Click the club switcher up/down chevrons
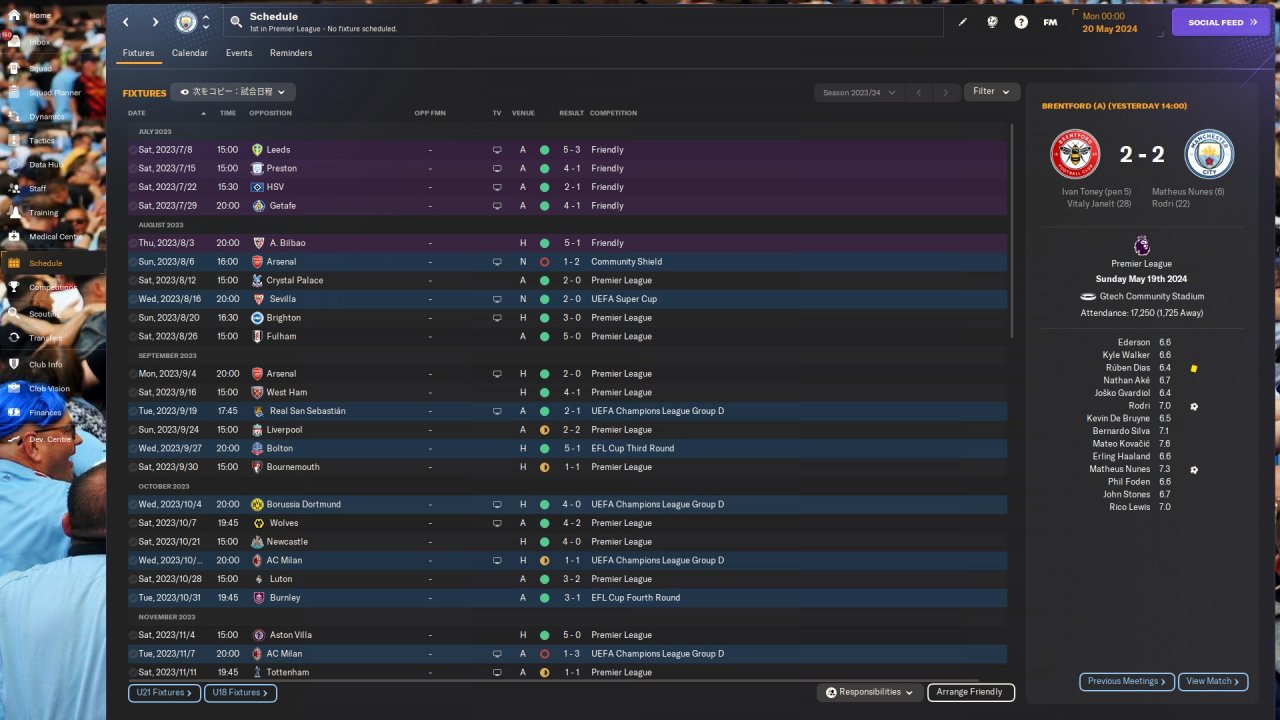The height and width of the screenshot is (720, 1280). 206,22
